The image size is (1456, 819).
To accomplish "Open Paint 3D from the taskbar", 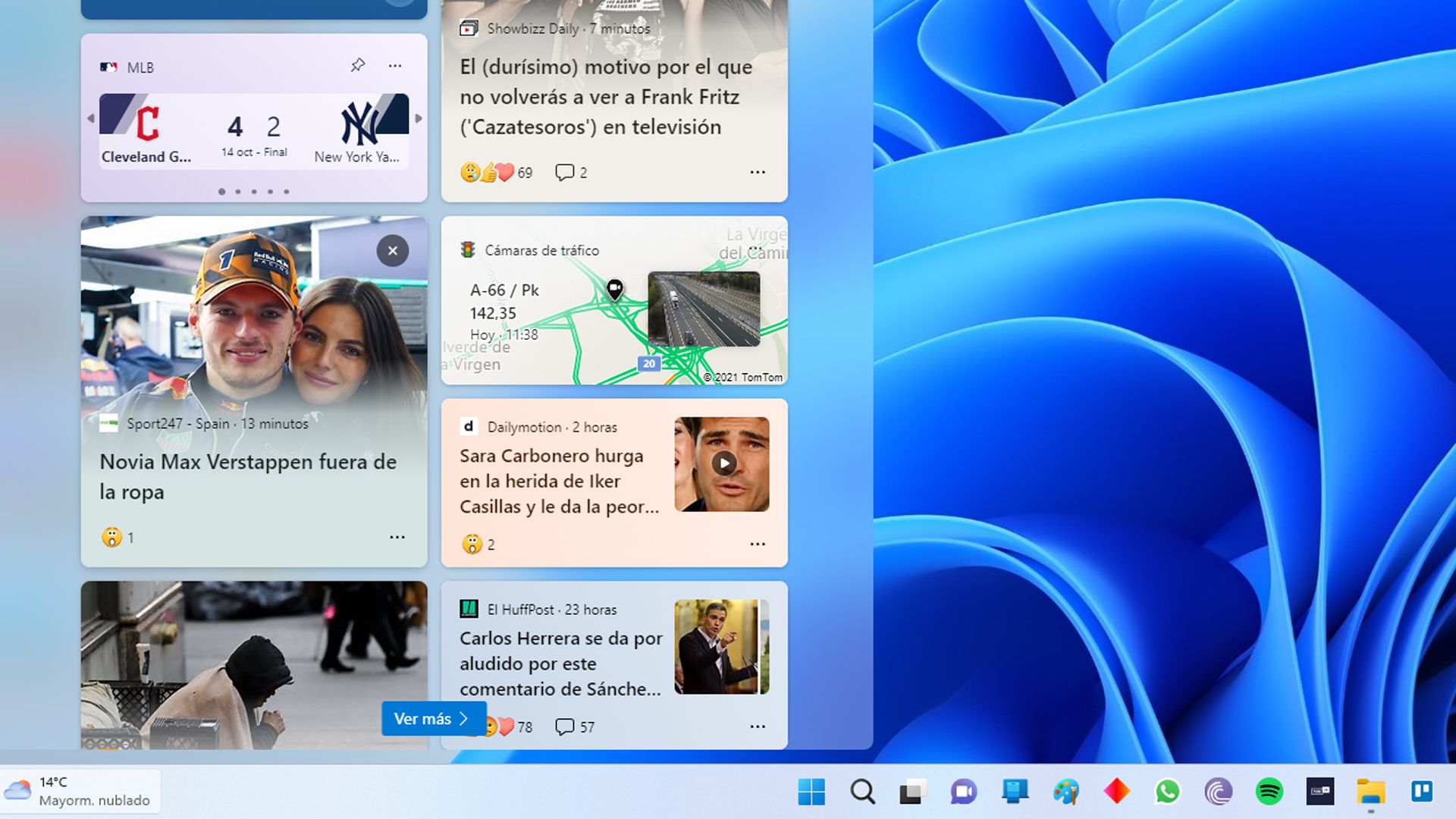I will pos(1065,792).
